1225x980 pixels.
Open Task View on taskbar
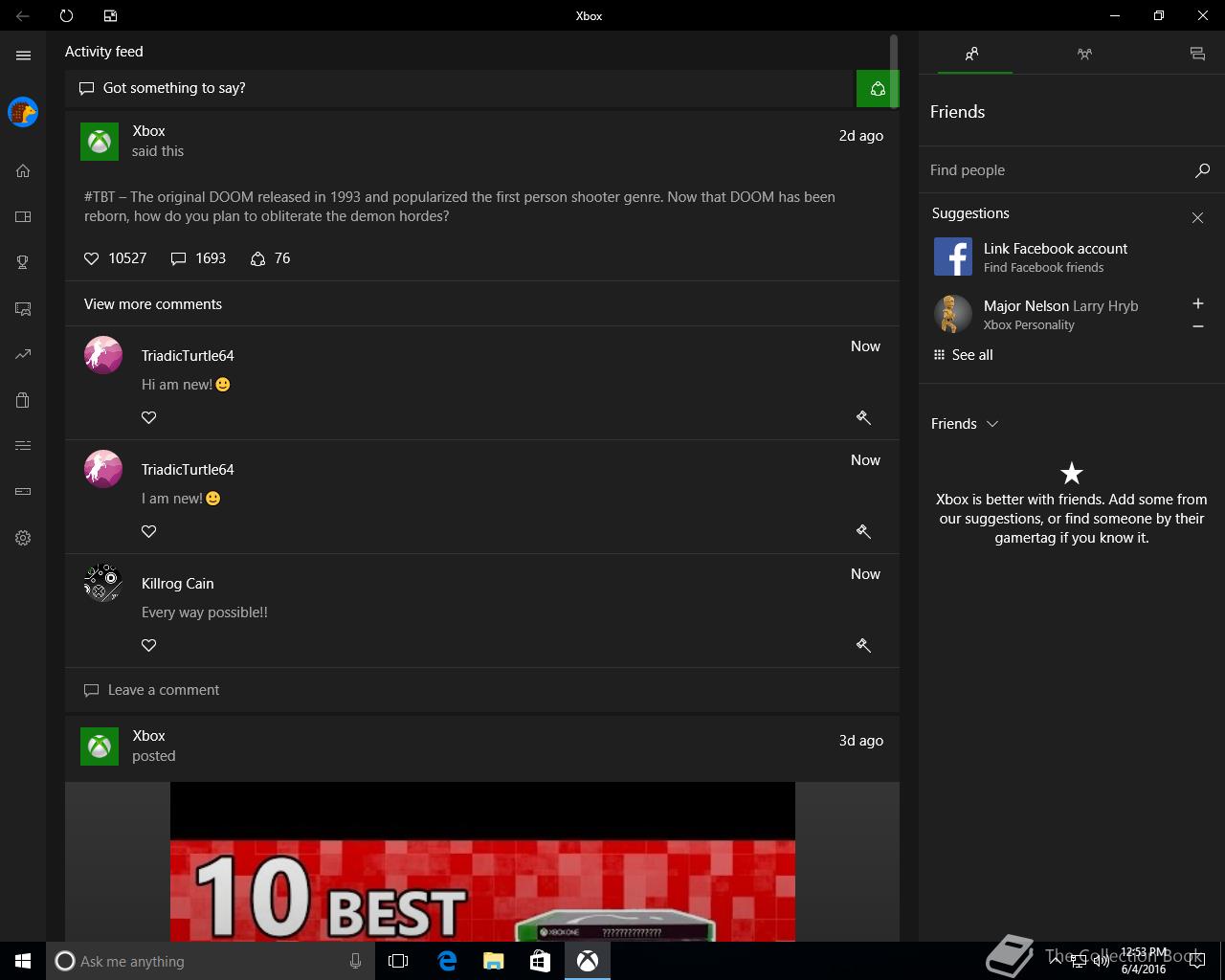398,961
